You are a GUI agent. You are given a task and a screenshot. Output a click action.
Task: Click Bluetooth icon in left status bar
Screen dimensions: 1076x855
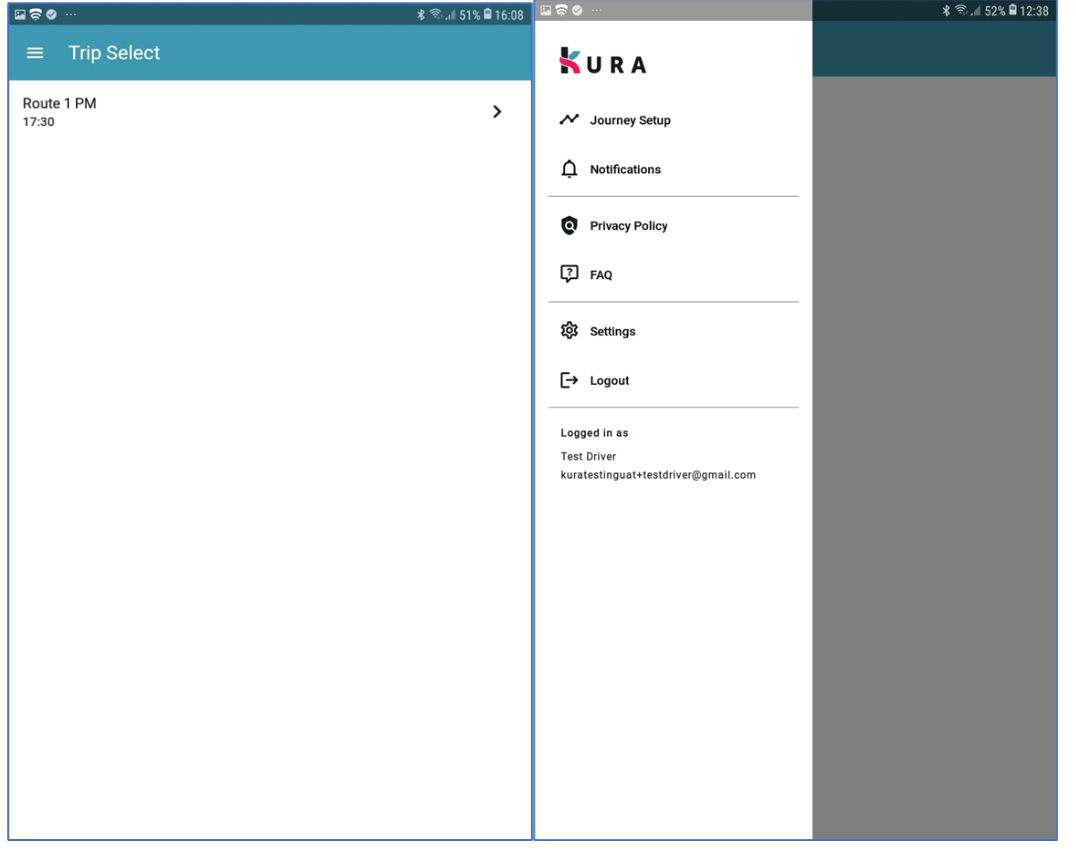[x=421, y=14]
